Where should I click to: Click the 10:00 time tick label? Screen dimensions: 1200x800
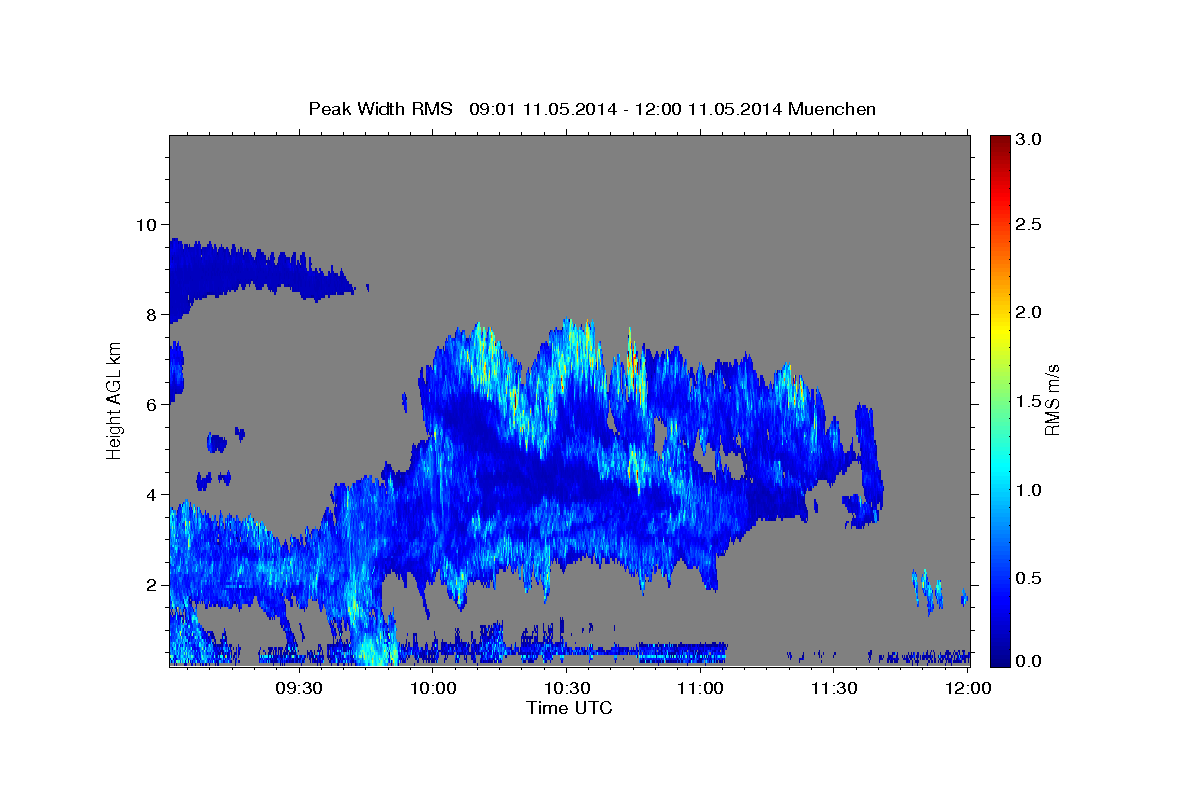coord(434,688)
